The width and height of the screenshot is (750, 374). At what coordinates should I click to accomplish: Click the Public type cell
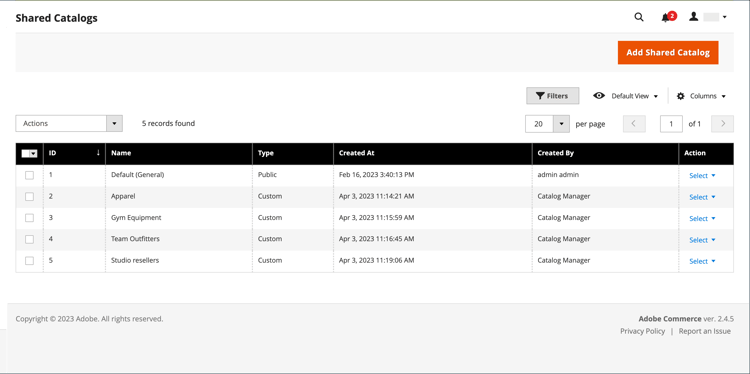click(x=267, y=175)
